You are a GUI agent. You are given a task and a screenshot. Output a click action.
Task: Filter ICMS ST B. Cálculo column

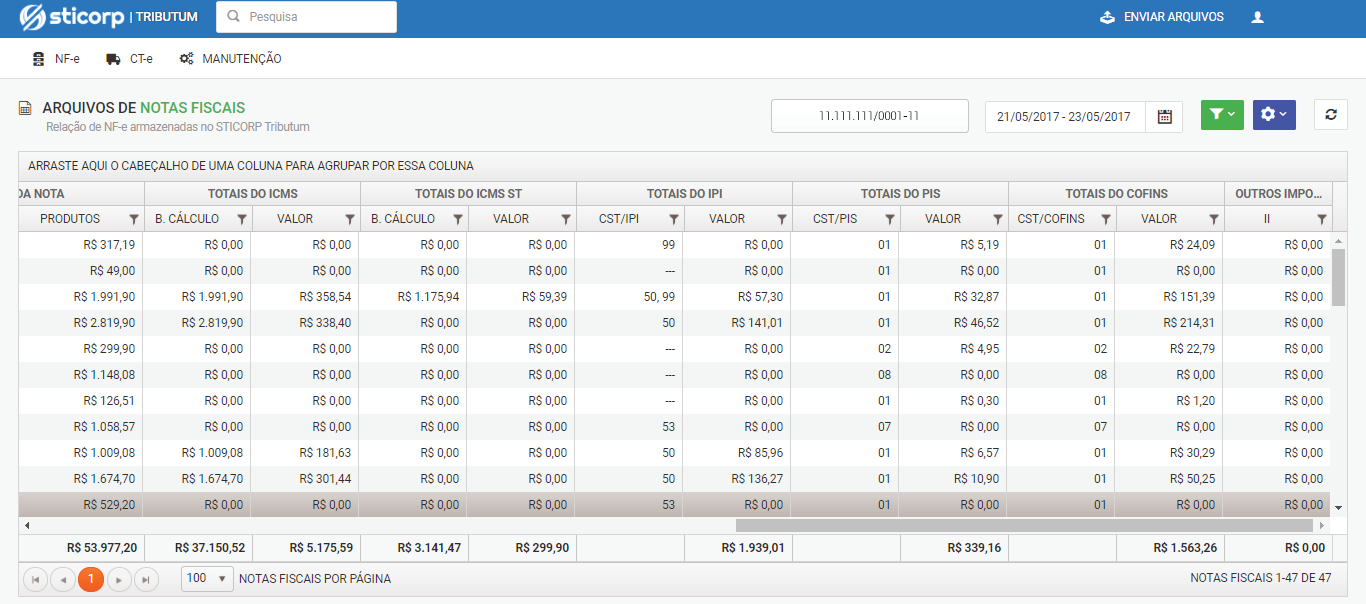coord(458,219)
